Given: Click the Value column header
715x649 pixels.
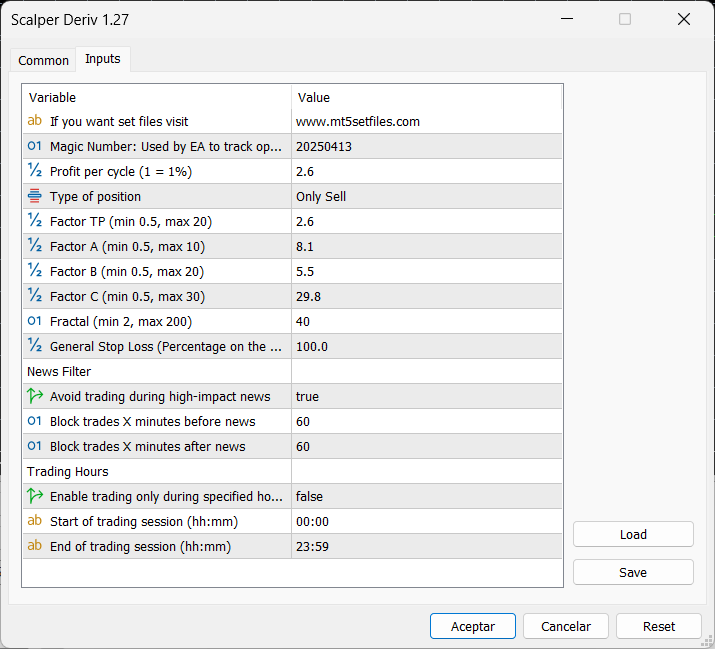Looking at the screenshot, I should (x=426, y=97).
